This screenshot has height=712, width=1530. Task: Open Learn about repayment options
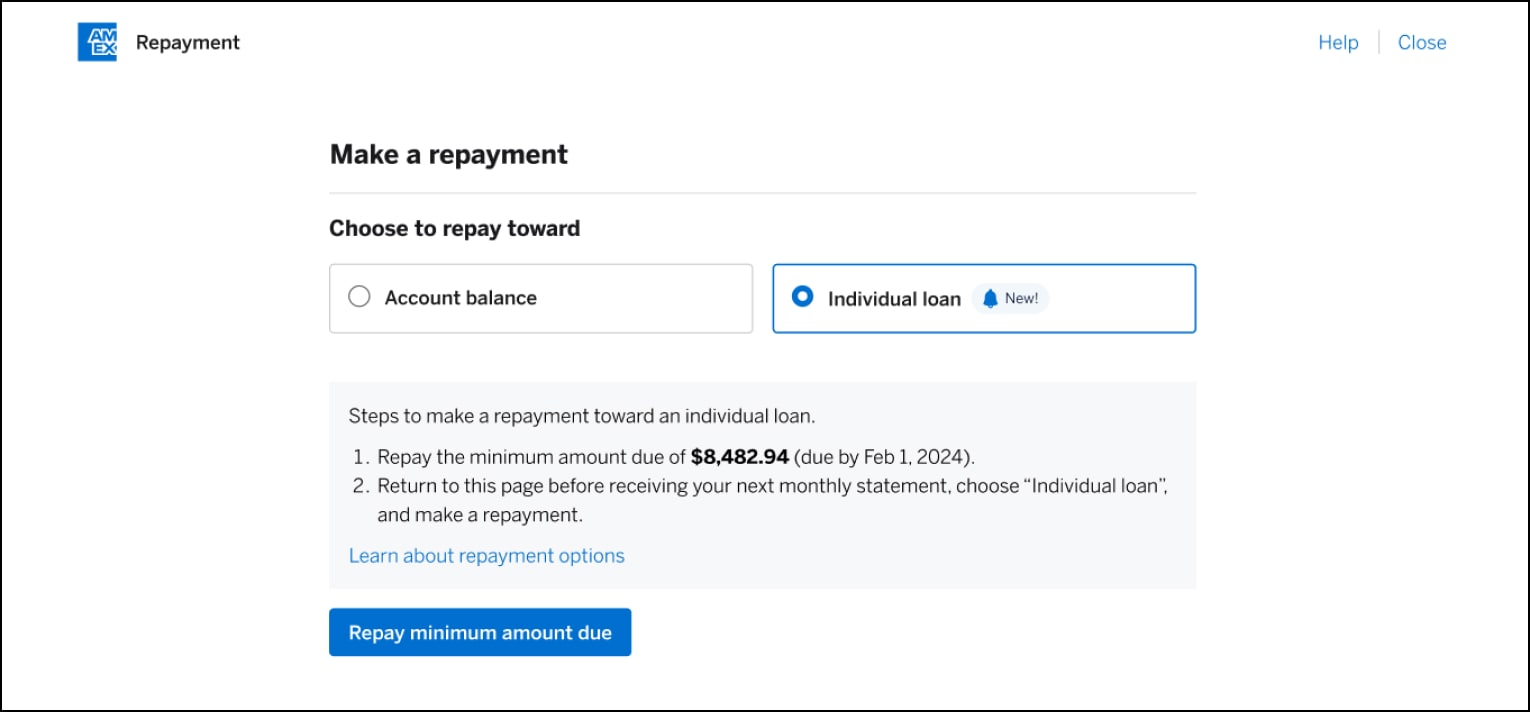tap(487, 555)
